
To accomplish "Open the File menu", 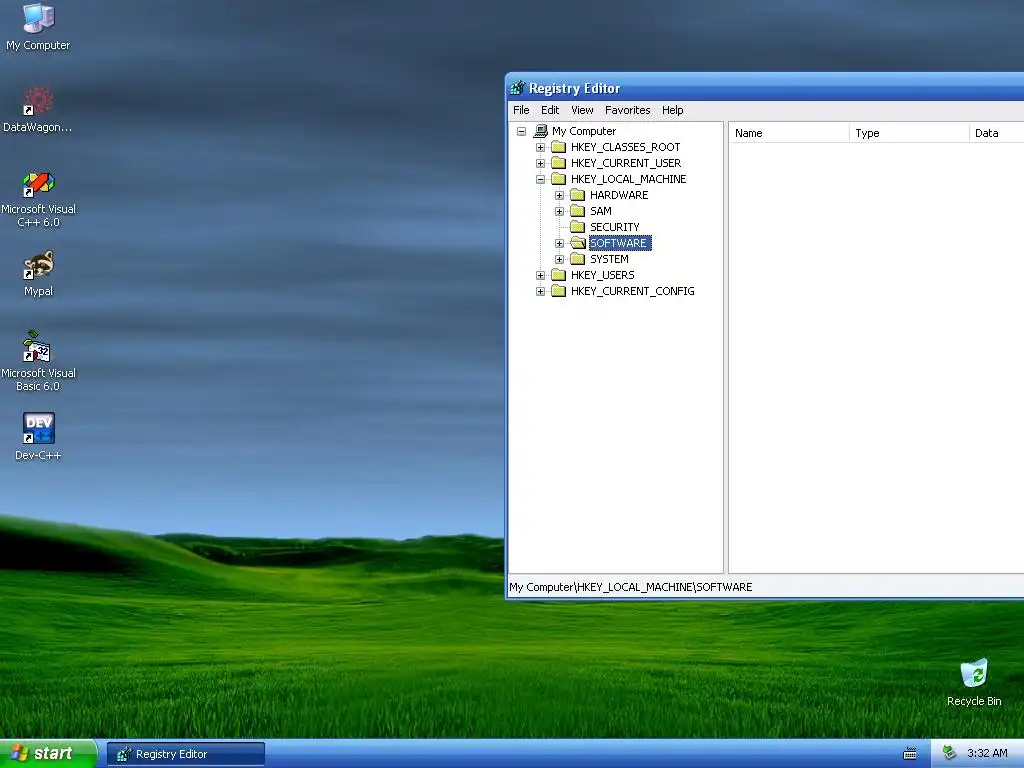I will 521,110.
